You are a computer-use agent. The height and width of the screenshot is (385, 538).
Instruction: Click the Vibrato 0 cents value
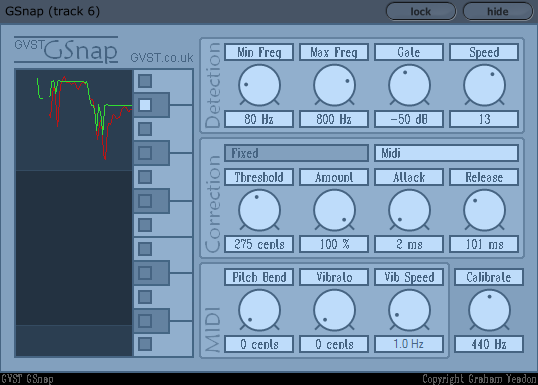click(x=334, y=344)
